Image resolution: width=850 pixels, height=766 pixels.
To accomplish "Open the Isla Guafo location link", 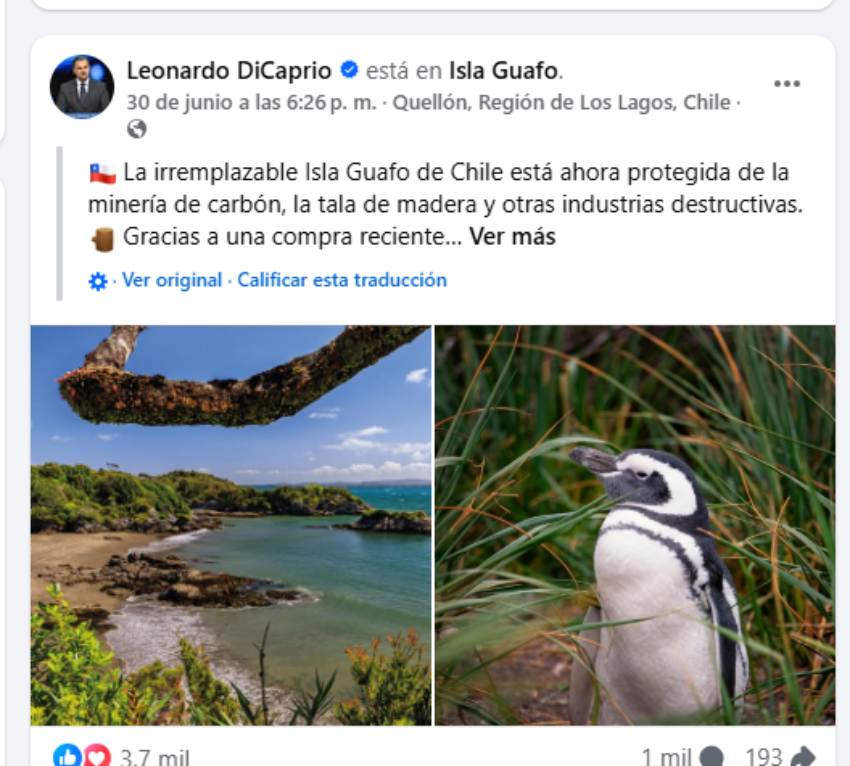I will tap(503, 70).
